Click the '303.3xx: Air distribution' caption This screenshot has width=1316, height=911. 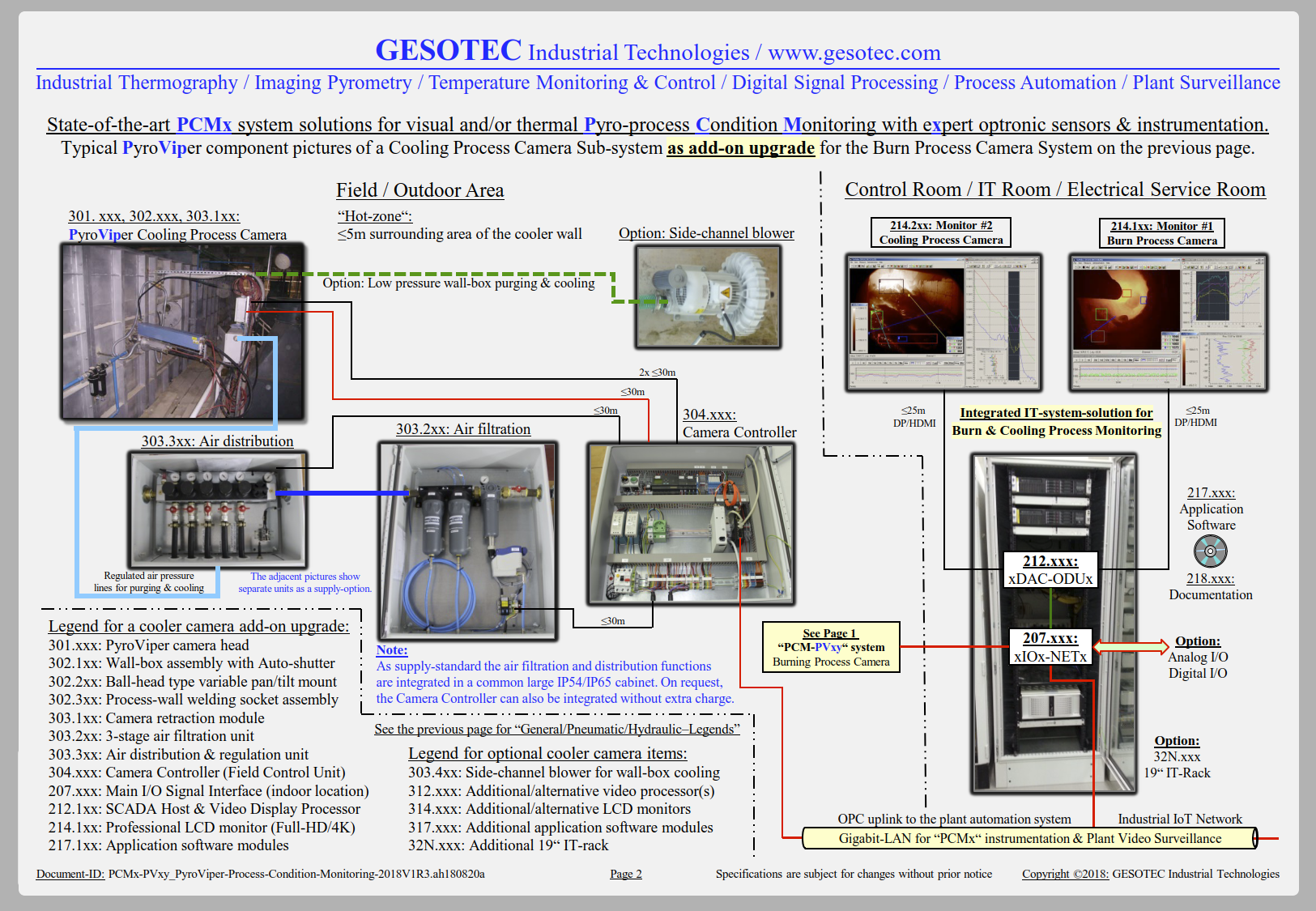218,441
